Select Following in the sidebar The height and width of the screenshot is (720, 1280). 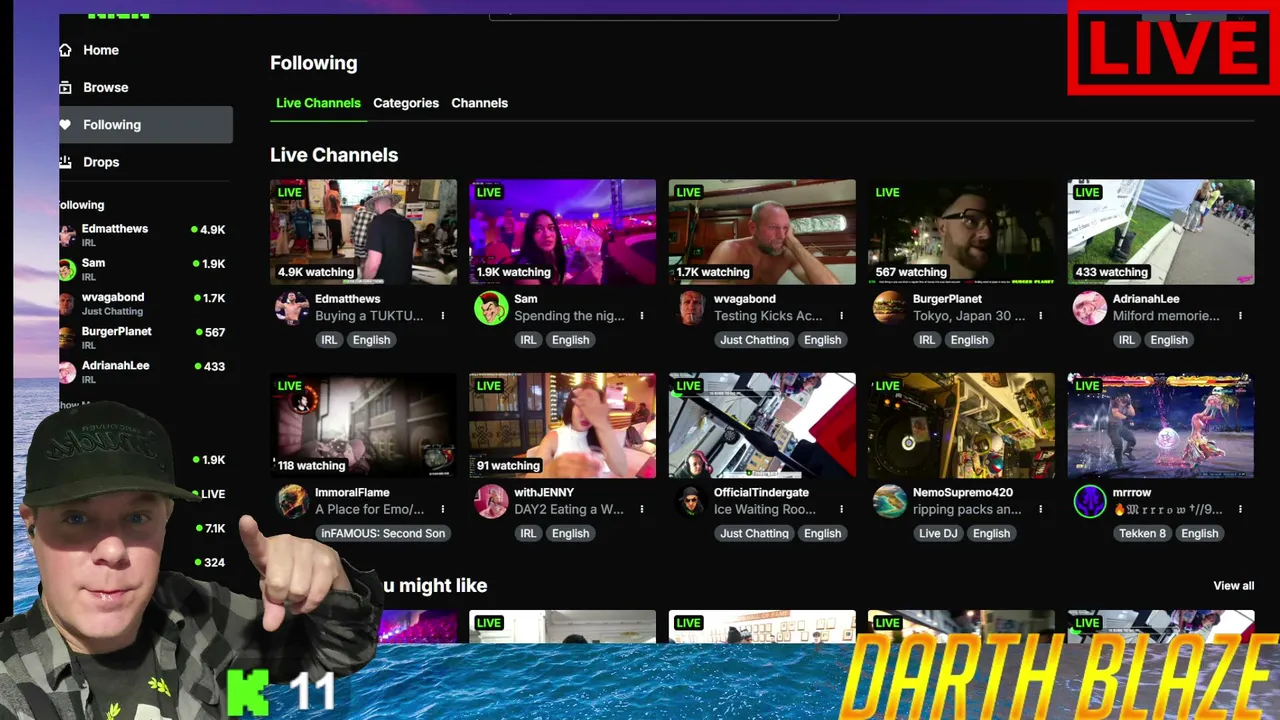coord(146,125)
